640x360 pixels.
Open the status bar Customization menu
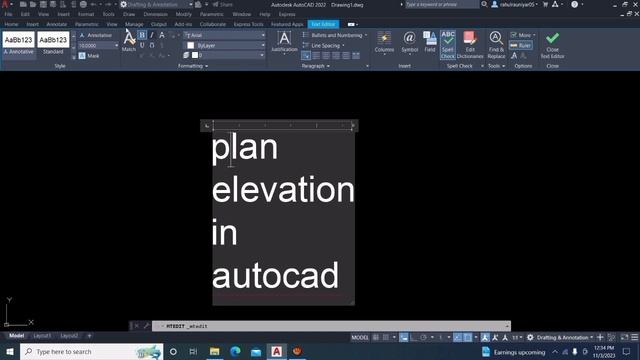click(634, 338)
